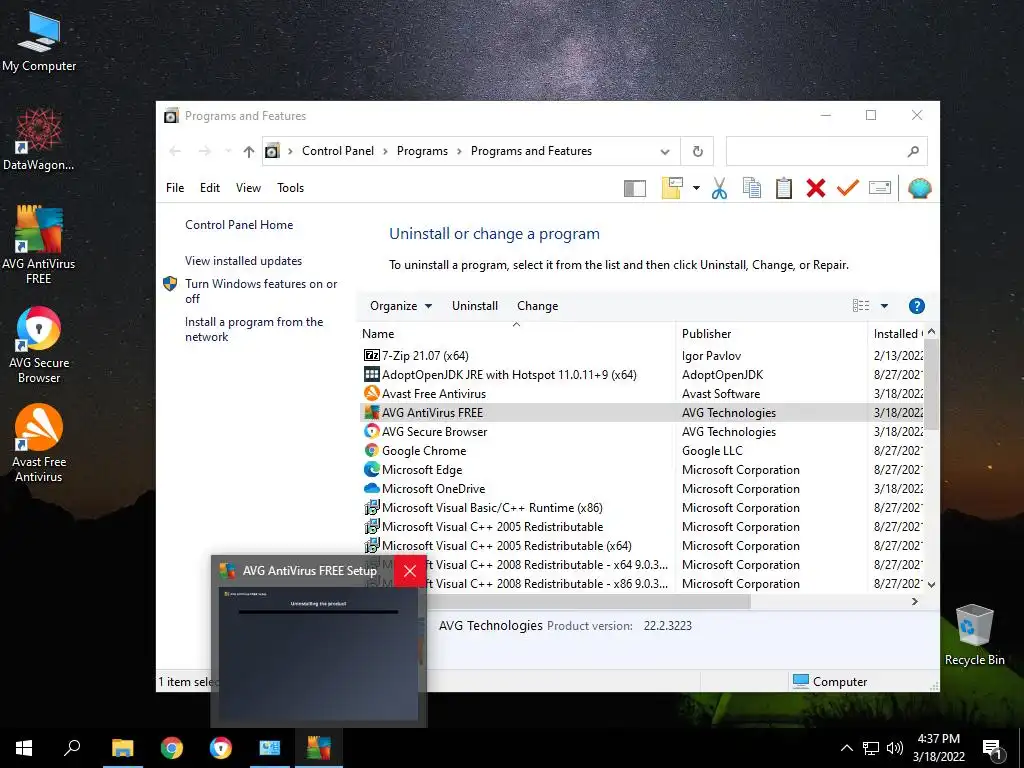Click the Change button
This screenshot has width=1024, height=768.
(537, 306)
